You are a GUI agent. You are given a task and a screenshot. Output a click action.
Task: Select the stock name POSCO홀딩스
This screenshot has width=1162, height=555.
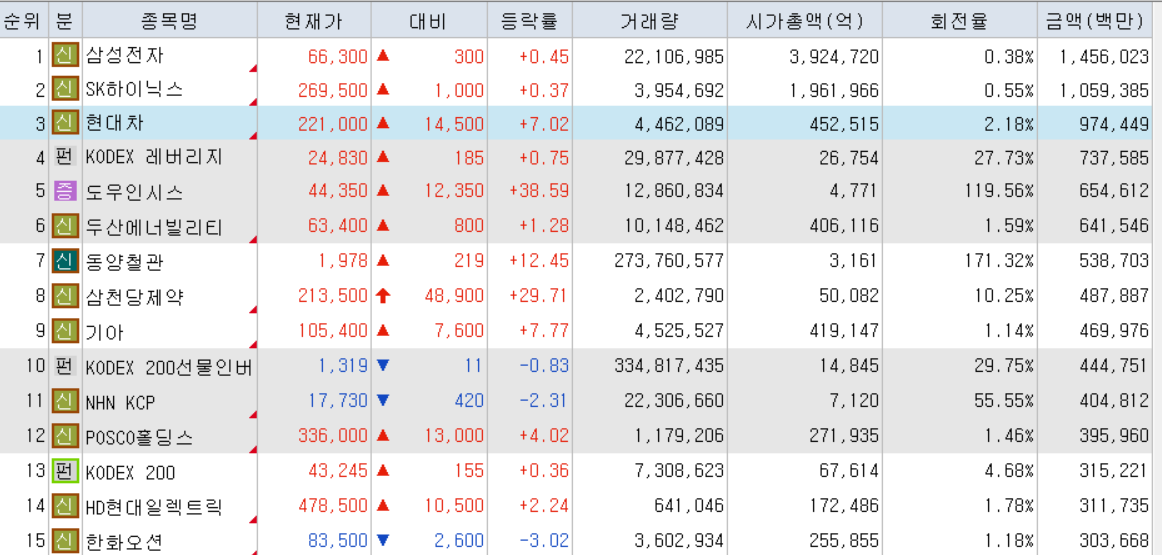140,436
